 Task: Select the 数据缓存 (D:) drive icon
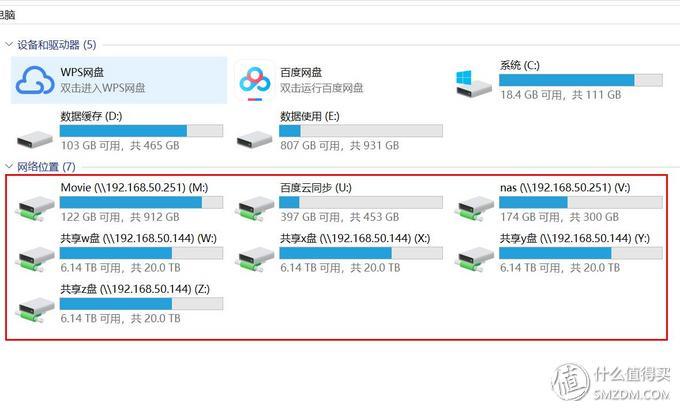coord(35,140)
